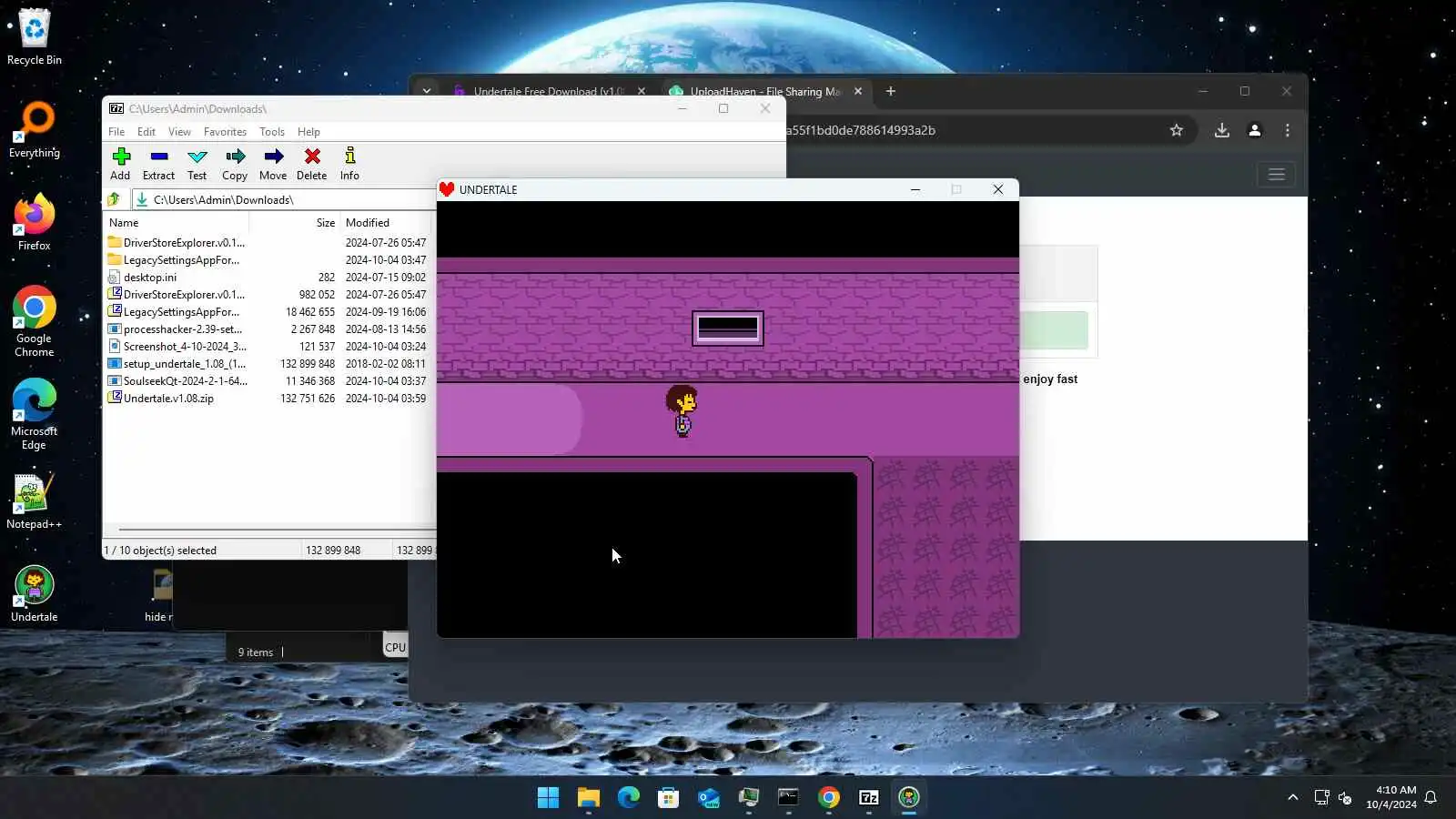
Task: Select the DriverStoreExplorer row sized 982 052
Action: pyautogui.click(x=268, y=295)
